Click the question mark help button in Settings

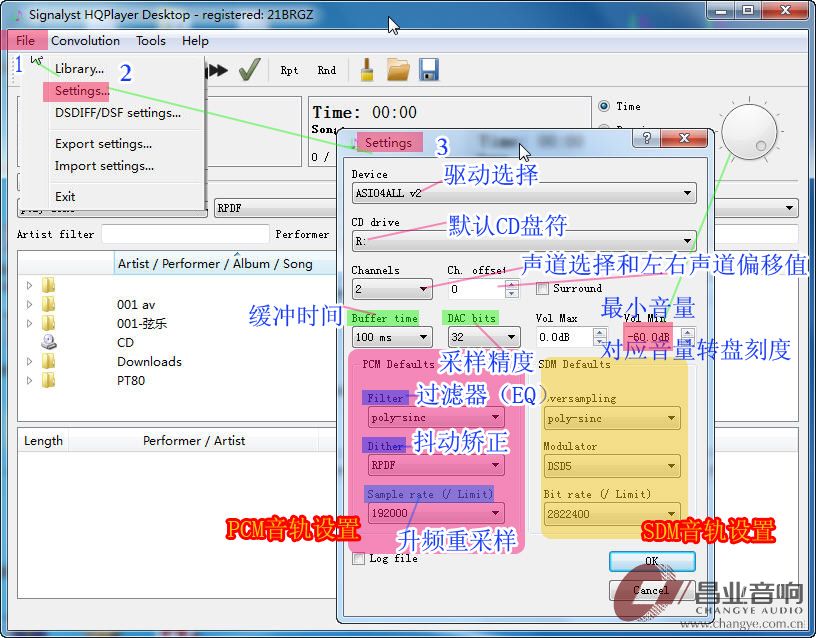point(646,138)
